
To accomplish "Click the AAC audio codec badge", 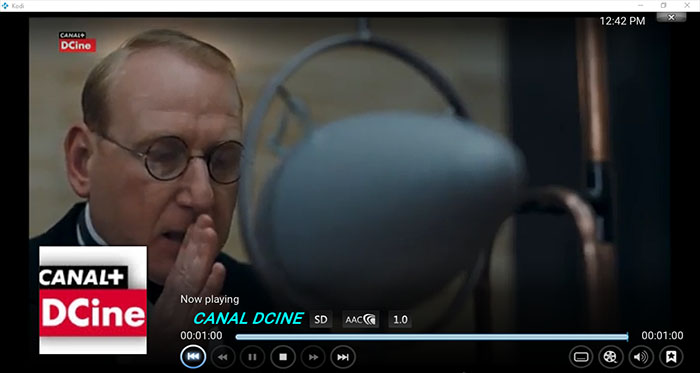I will 361,319.
